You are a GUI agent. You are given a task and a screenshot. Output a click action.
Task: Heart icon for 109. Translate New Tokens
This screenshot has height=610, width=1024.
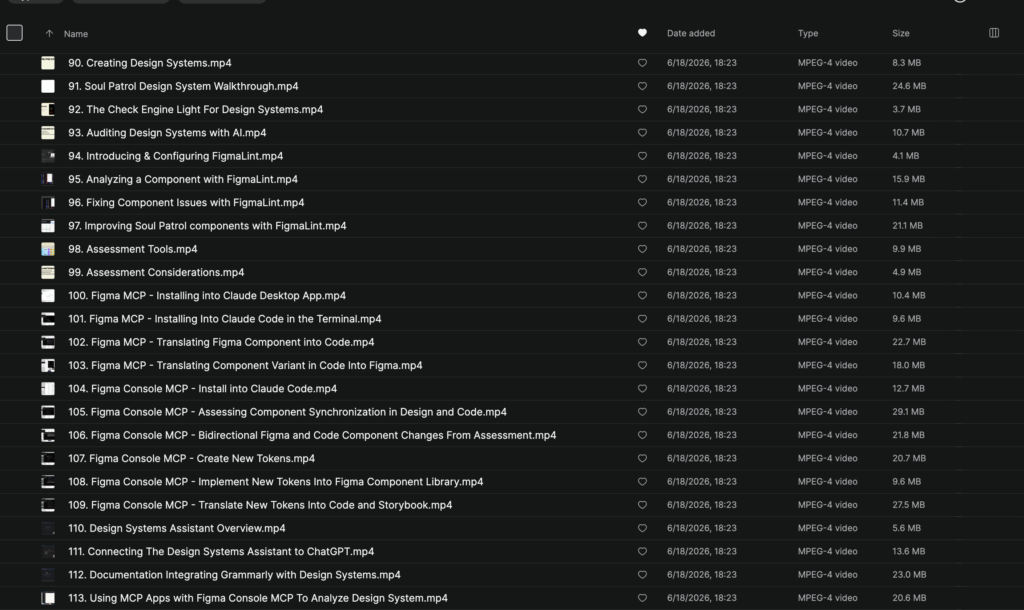click(x=642, y=505)
